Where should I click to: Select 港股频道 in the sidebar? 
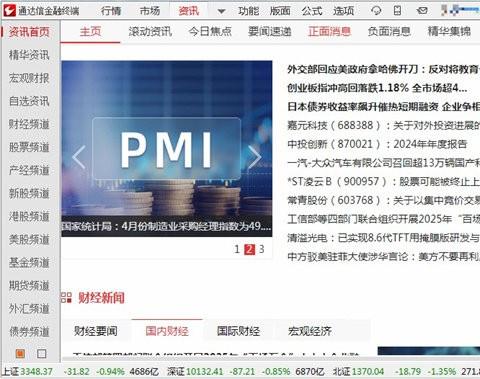pyautogui.click(x=29, y=217)
